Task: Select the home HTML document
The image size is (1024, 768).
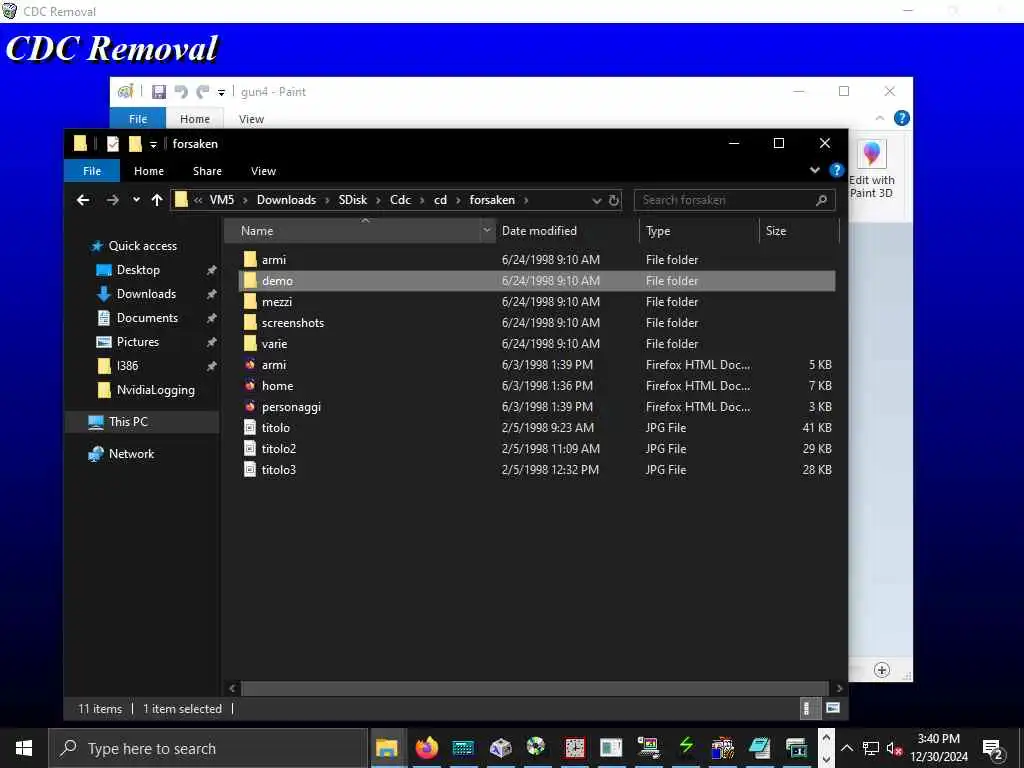Action: [277, 385]
